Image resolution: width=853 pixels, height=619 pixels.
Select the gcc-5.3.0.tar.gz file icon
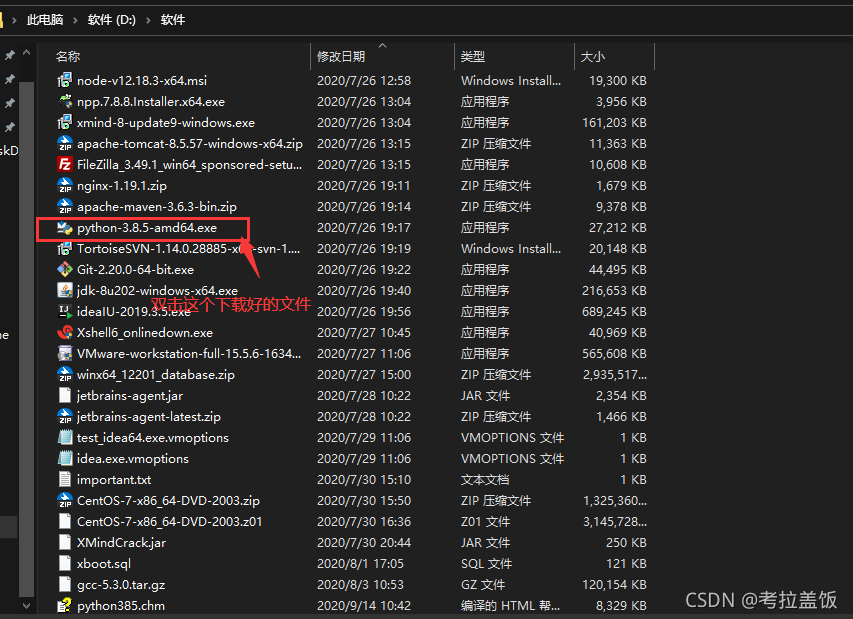pos(65,585)
